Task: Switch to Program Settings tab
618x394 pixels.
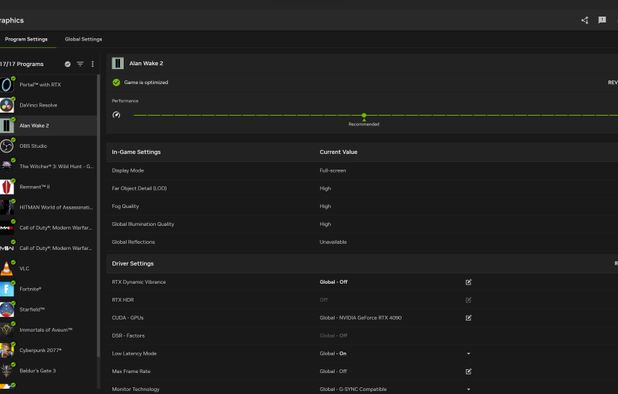Action: pyautogui.click(x=26, y=39)
